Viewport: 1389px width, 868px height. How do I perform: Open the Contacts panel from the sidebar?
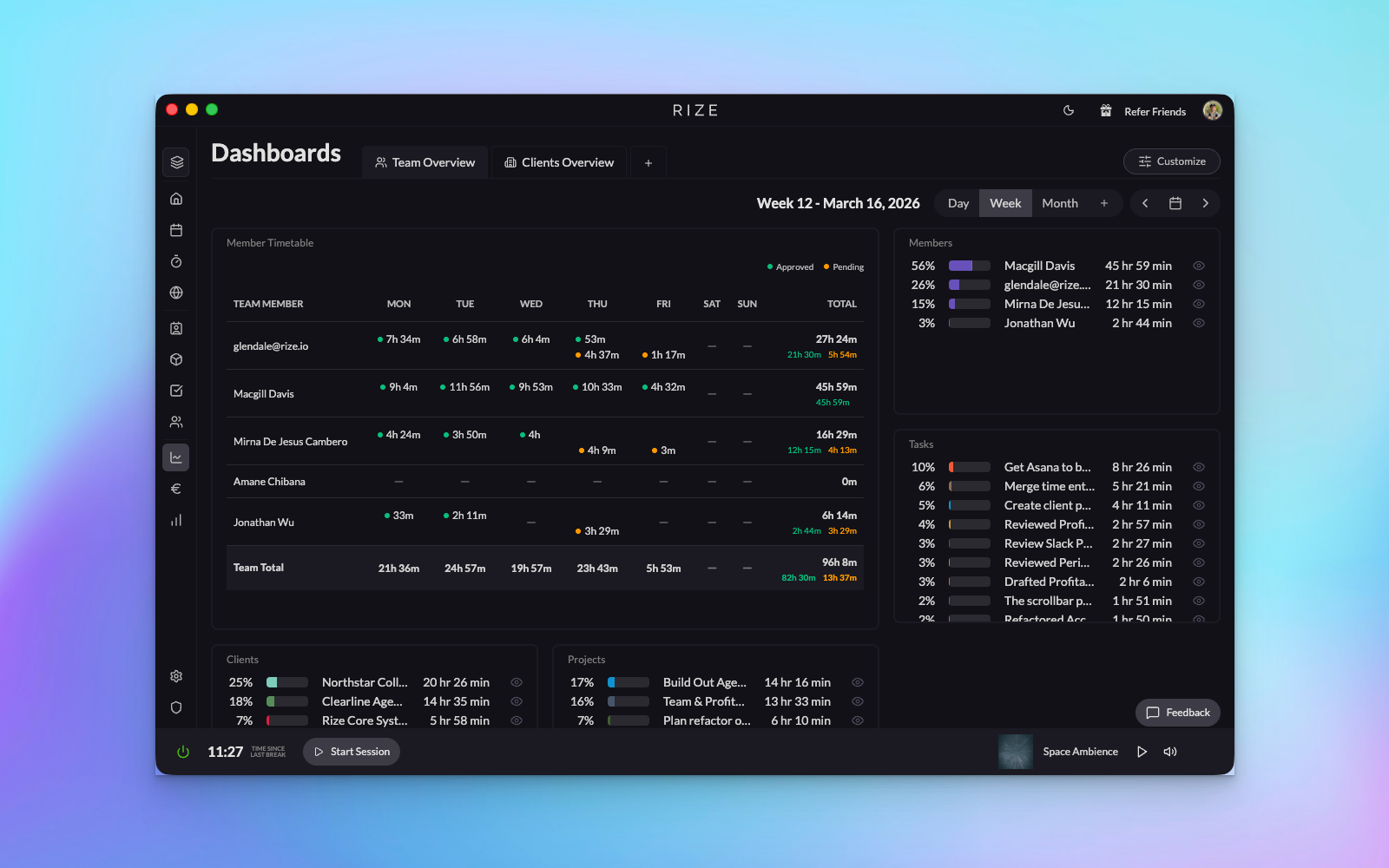point(175,328)
